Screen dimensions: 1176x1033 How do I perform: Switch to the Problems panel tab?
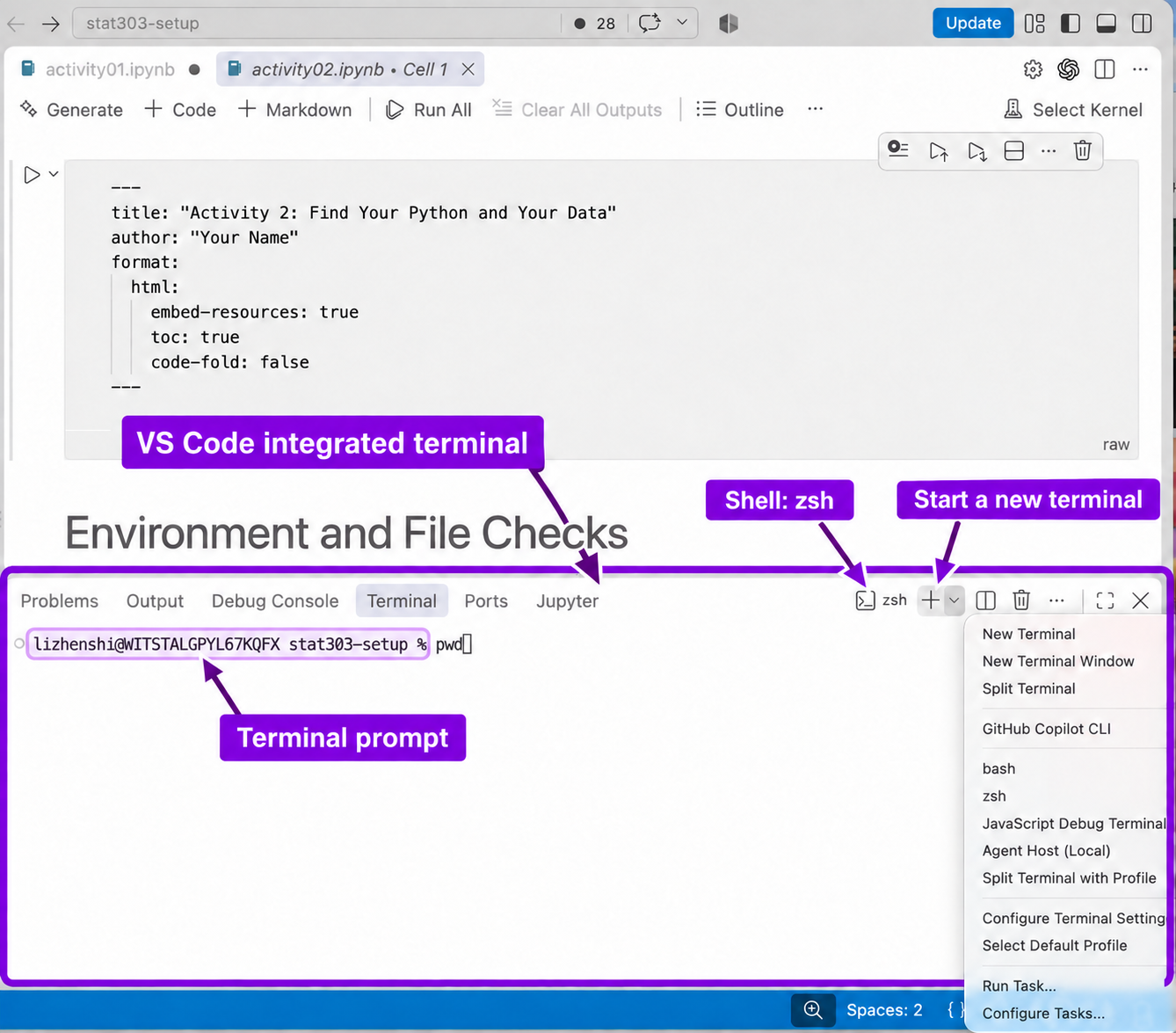coord(60,600)
